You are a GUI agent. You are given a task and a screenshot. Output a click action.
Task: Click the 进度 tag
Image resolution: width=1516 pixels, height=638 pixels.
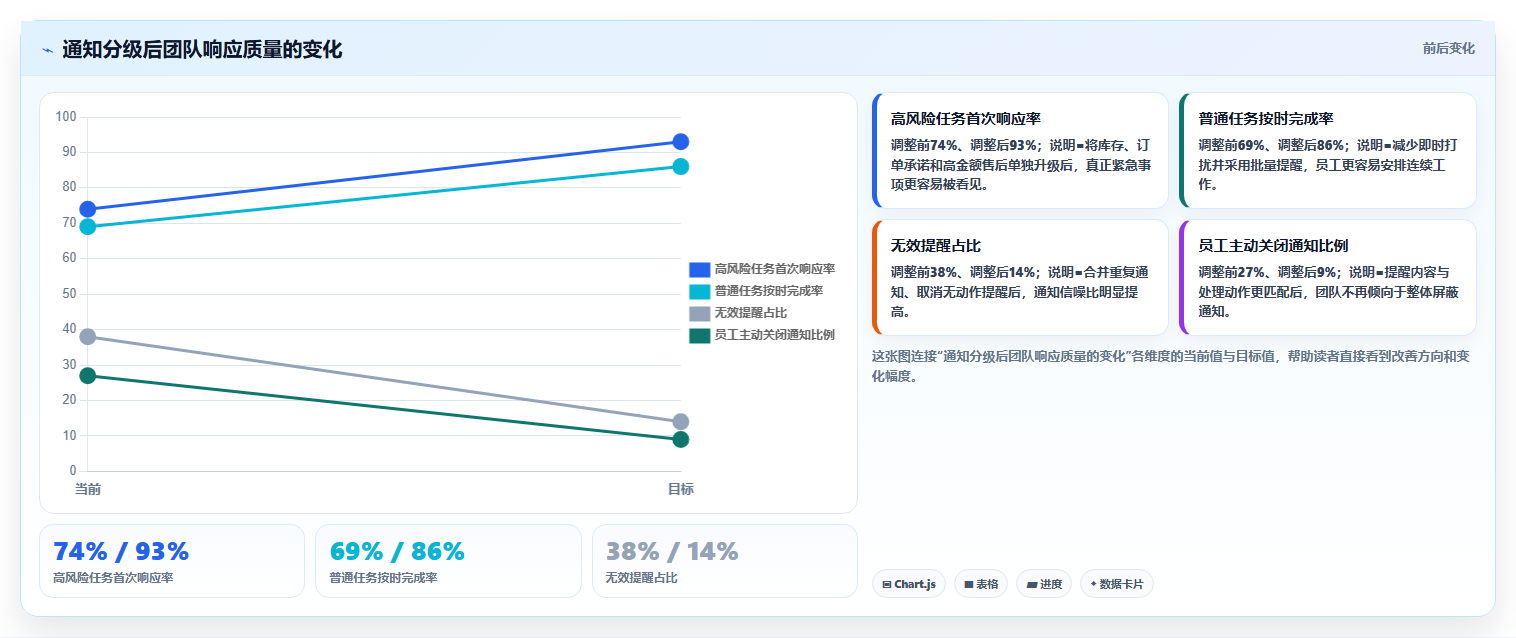coord(1045,584)
